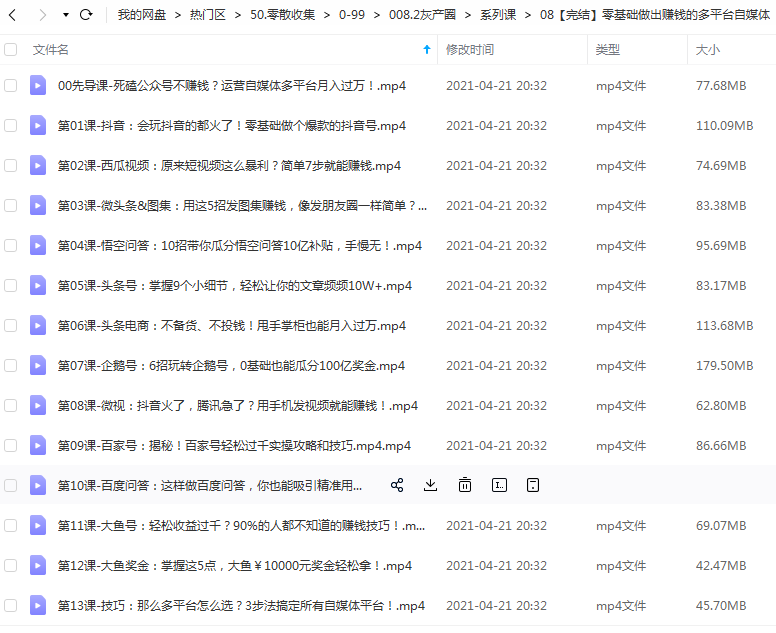The image size is (776, 633).
Task: Open 第10课-百度问答 file name
Action: [210, 486]
